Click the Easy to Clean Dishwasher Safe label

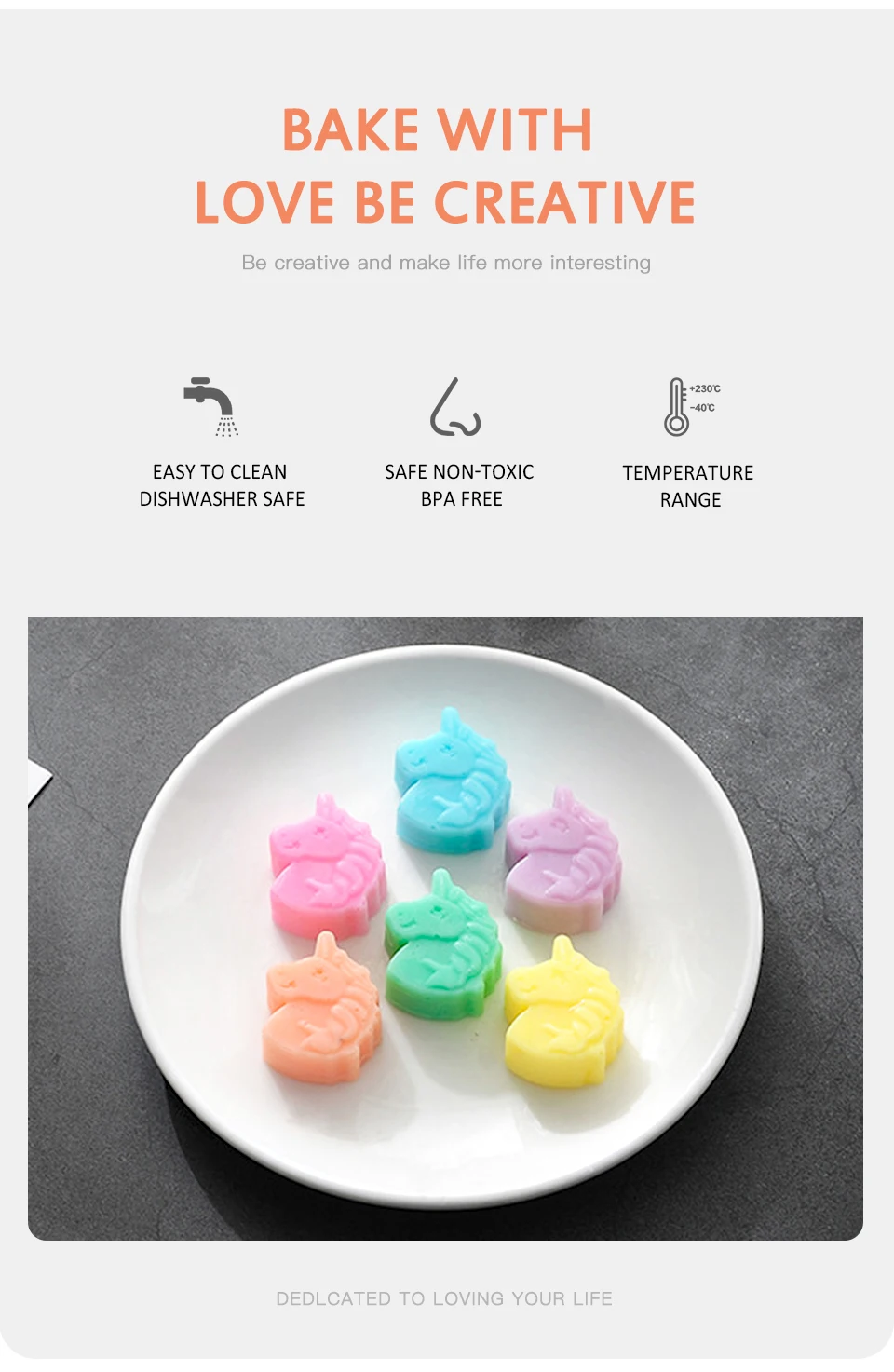[x=222, y=485]
